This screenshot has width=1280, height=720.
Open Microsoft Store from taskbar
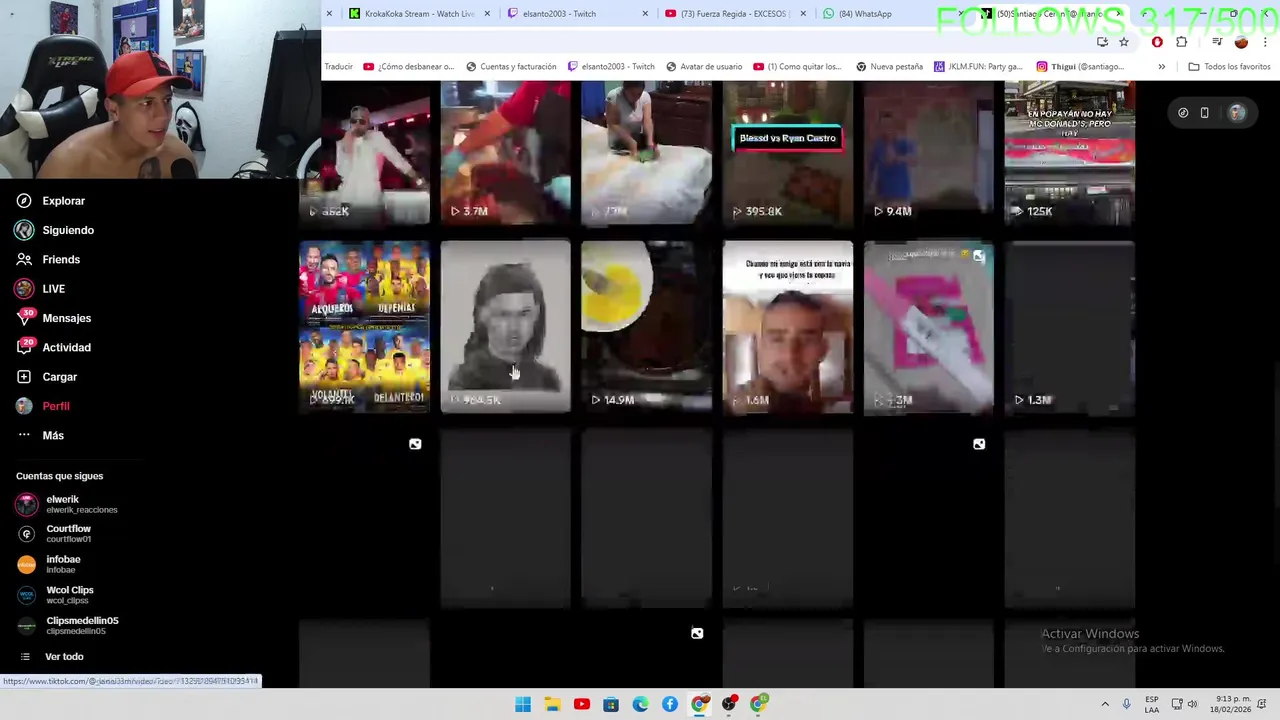[611, 705]
